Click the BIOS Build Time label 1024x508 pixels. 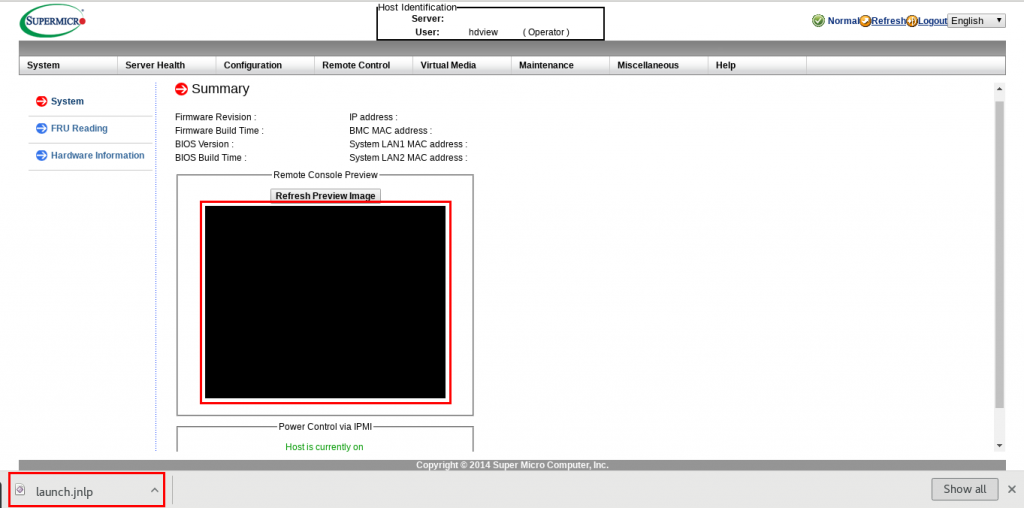(x=211, y=157)
